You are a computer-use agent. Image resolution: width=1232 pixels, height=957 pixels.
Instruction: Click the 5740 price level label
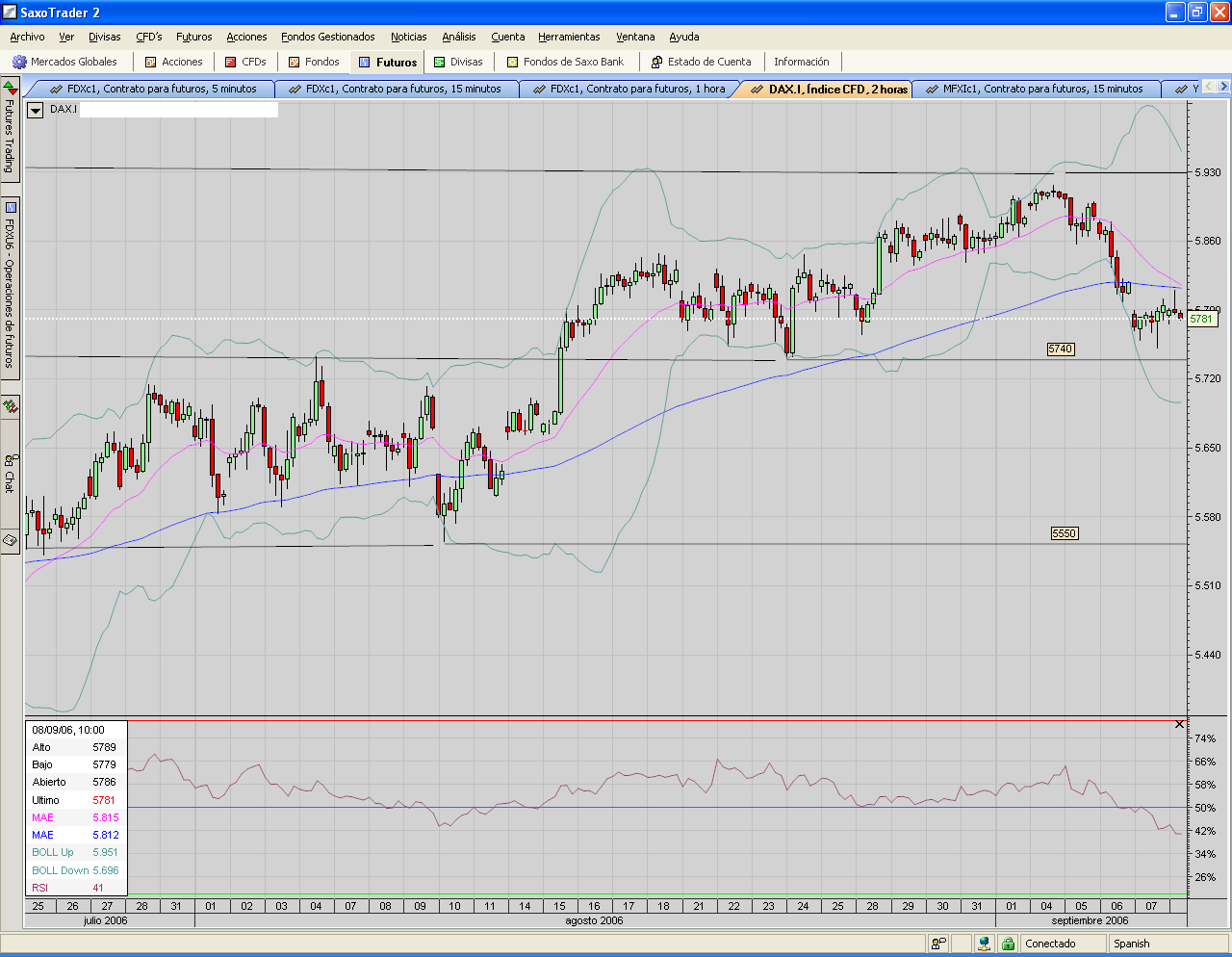(x=1061, y=349)
